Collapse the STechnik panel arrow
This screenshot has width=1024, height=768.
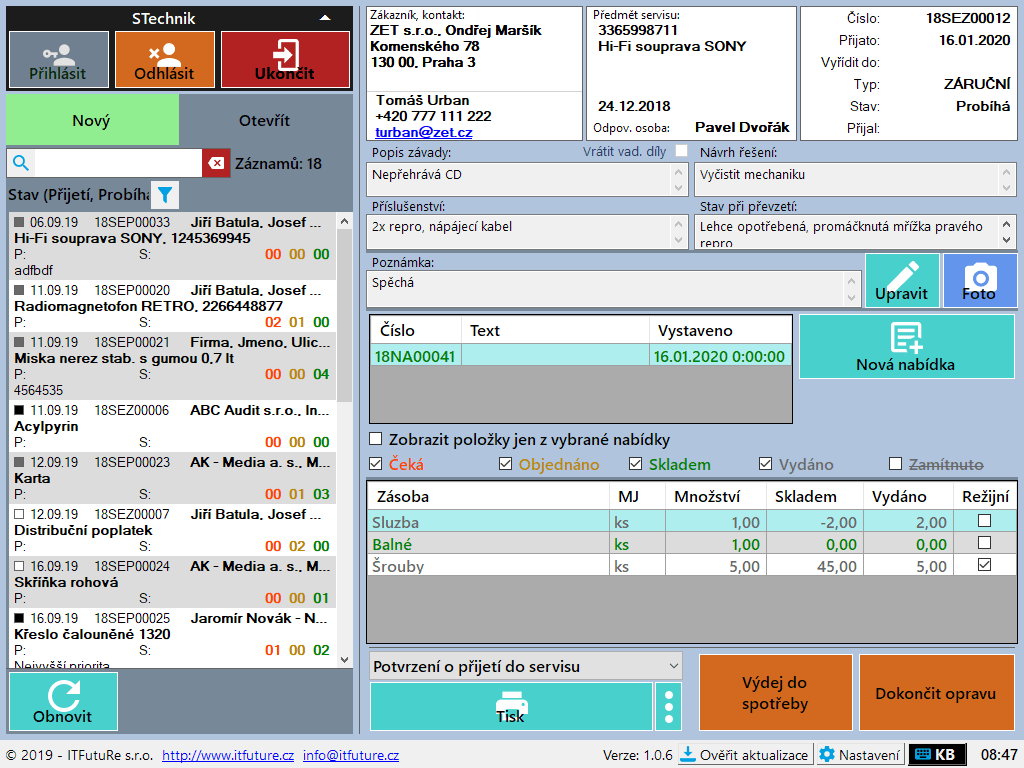coord(325,18)
